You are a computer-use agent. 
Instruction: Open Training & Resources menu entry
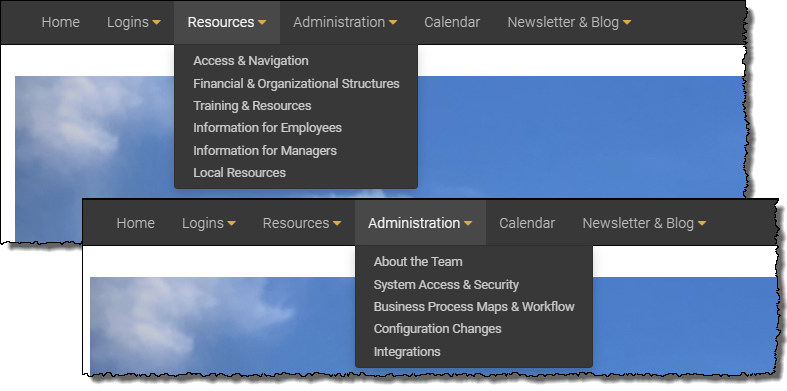(x=252, y=105)
